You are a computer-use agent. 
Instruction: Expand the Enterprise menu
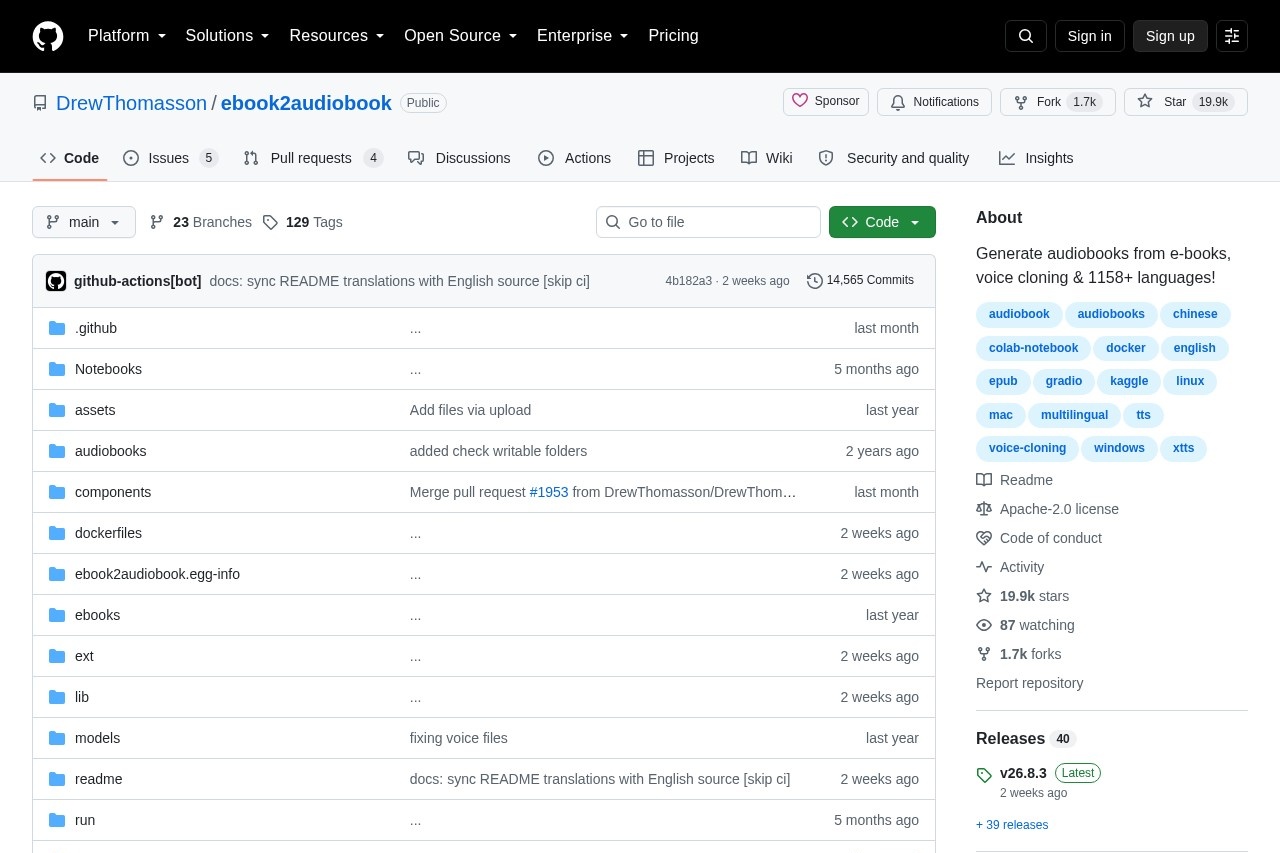583,36
